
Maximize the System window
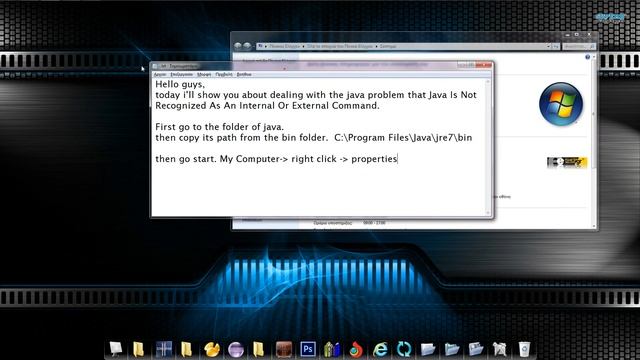point(577,35)
